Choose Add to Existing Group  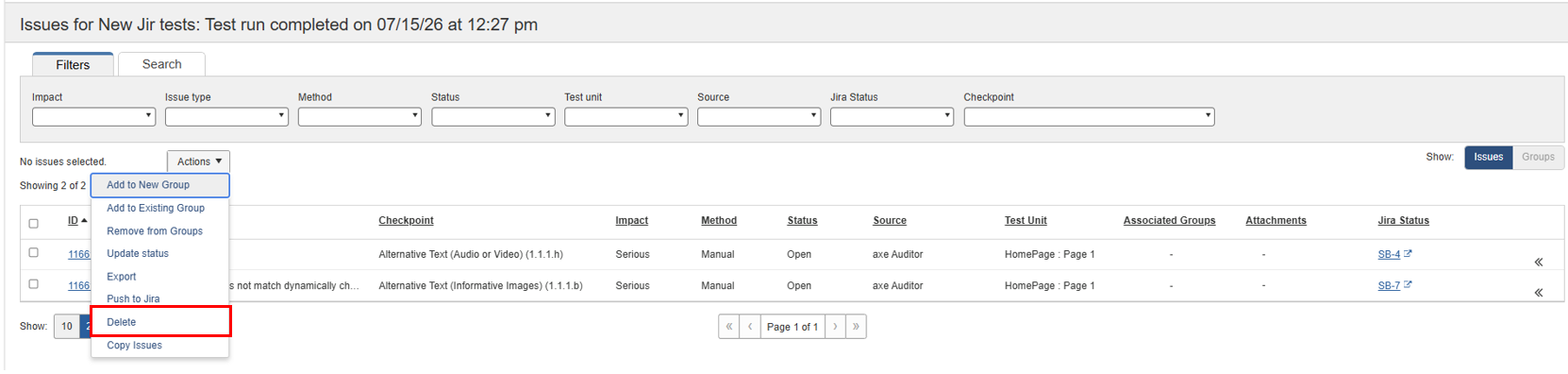[x=160, y=208]
